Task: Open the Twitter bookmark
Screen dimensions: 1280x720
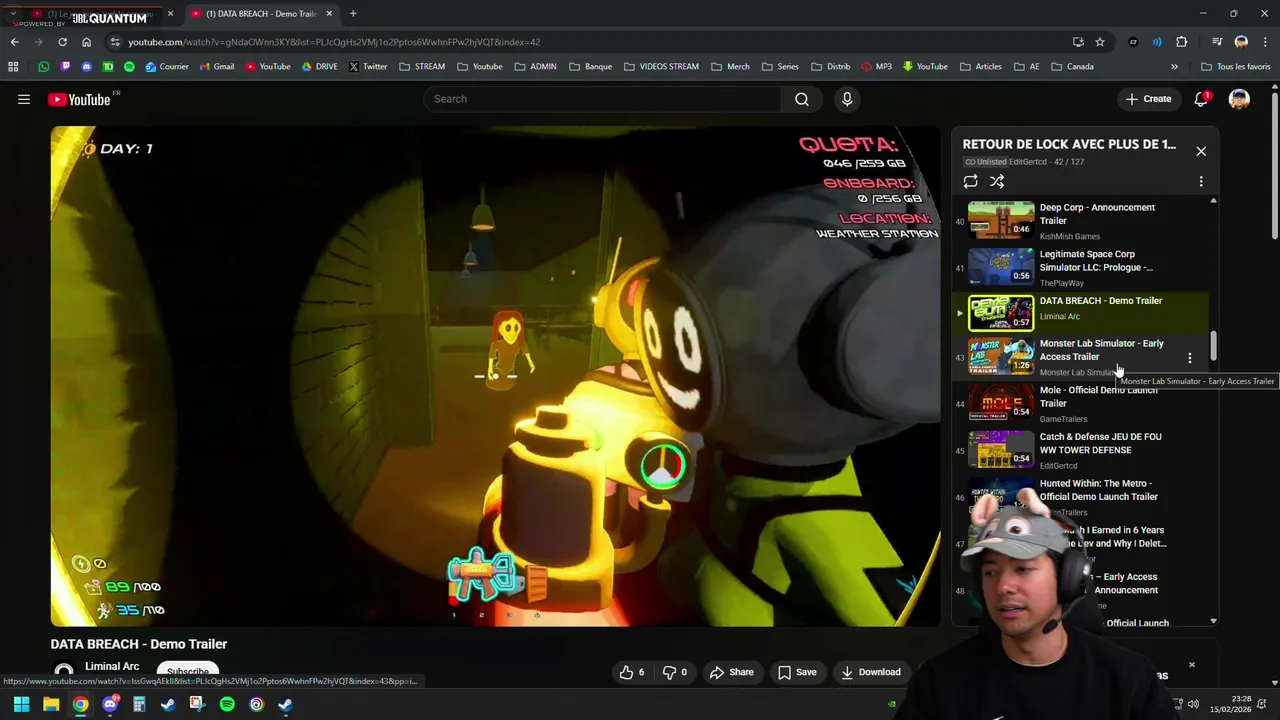Action: tap(367, 67)
